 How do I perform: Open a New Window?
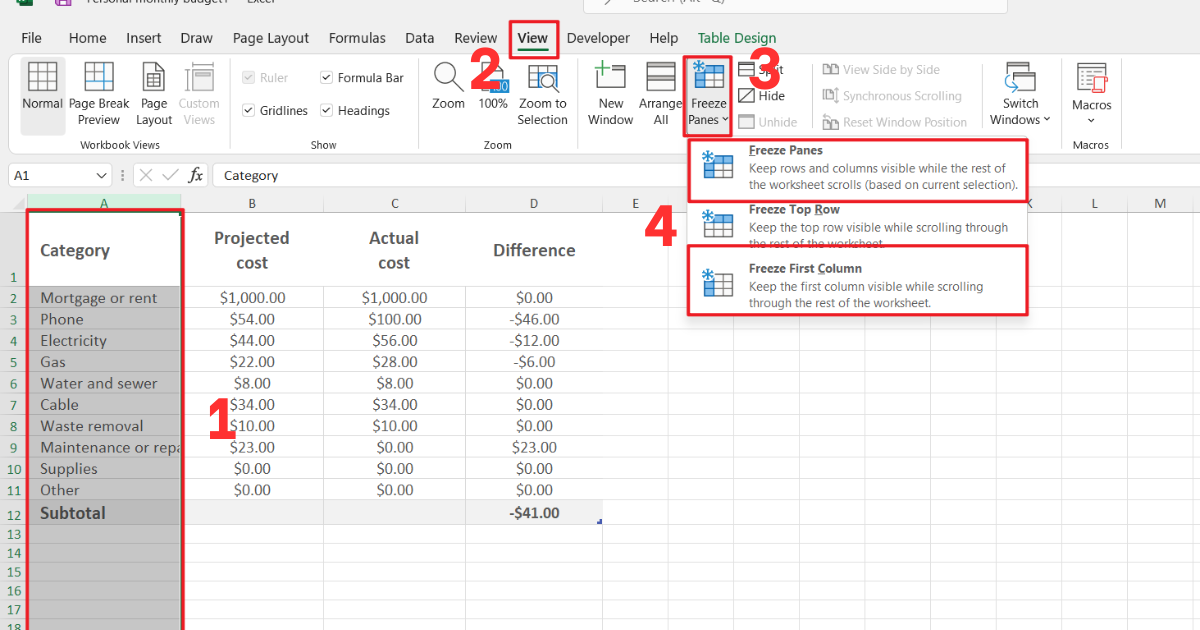[x=610, y=95]
